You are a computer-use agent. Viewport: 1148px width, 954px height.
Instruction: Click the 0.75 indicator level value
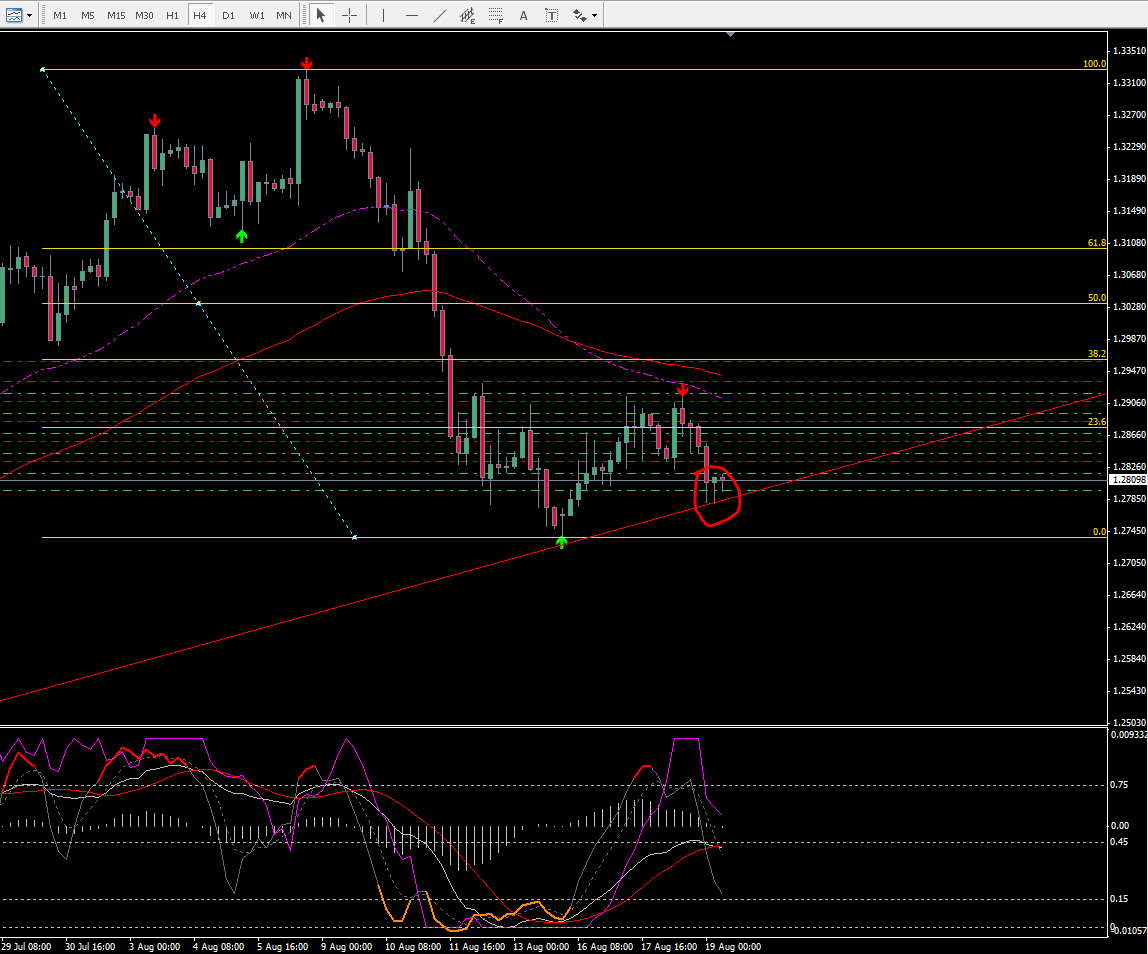point(1119,785)
